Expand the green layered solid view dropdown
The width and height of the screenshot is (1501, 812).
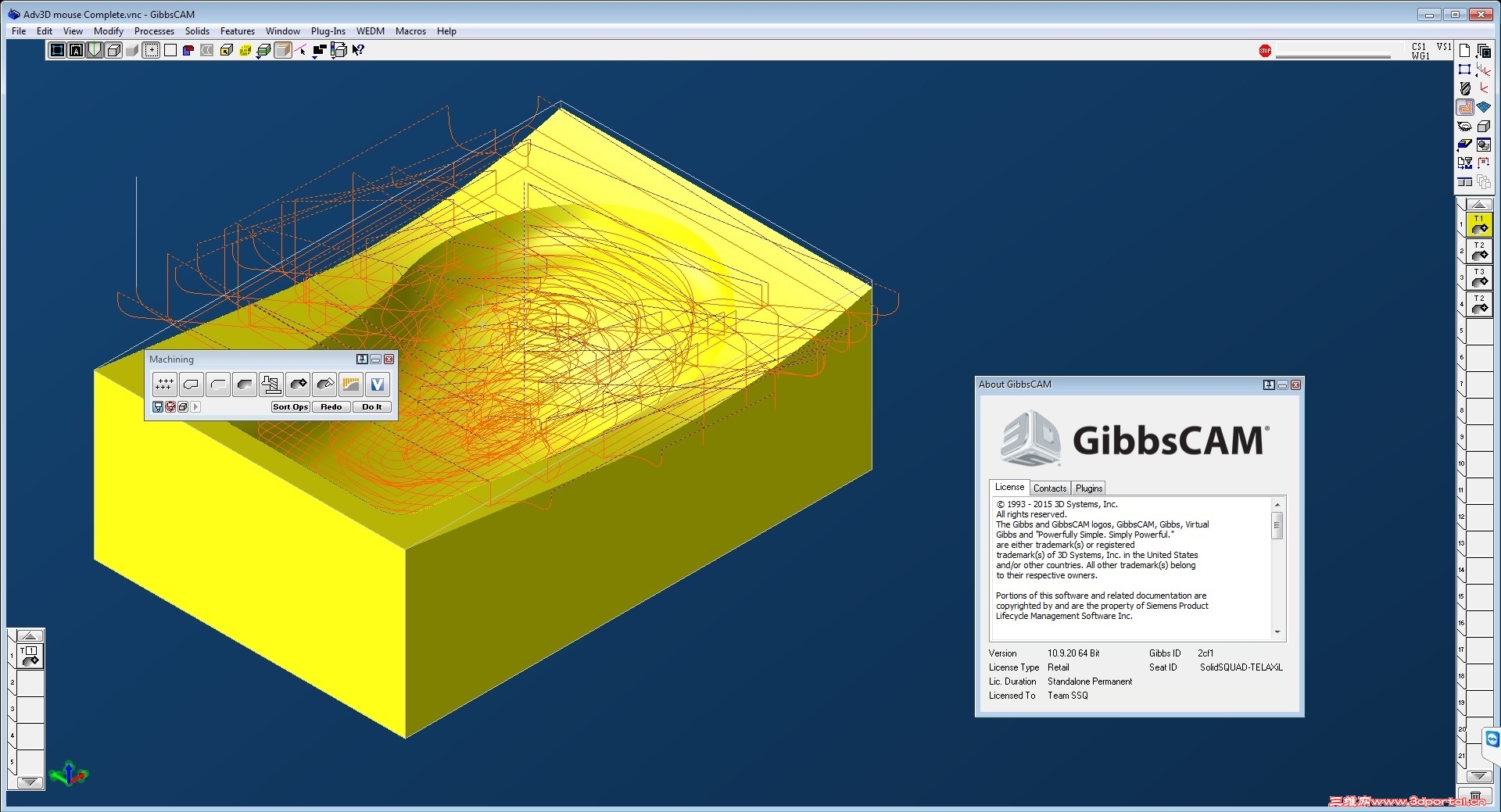click(x=264, y=50)
